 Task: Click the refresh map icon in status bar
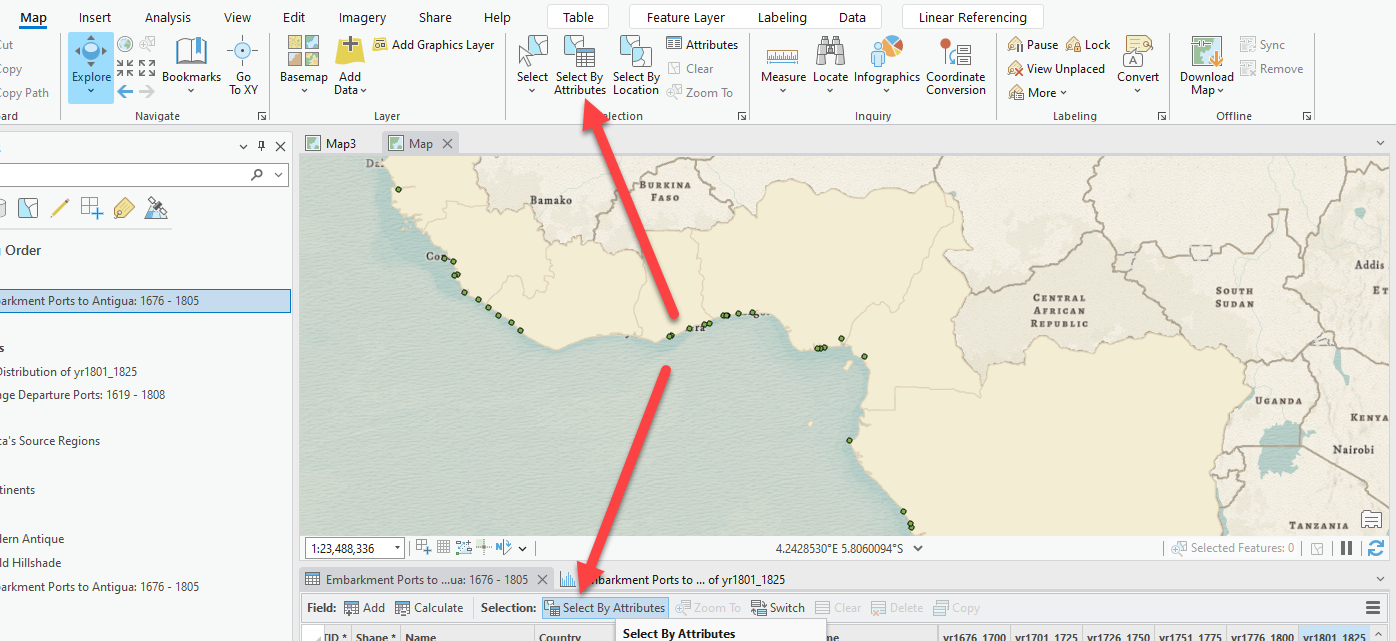tap(1376, 548)
